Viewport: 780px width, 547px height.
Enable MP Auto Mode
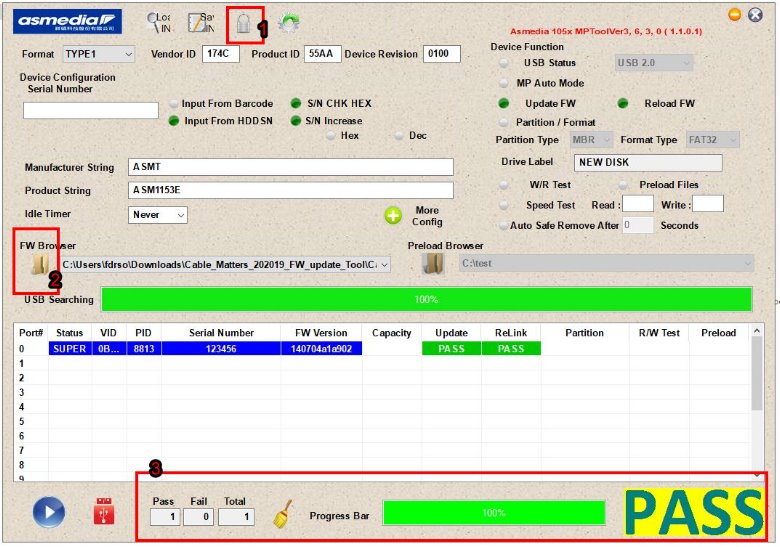click(x=503, y=83)
